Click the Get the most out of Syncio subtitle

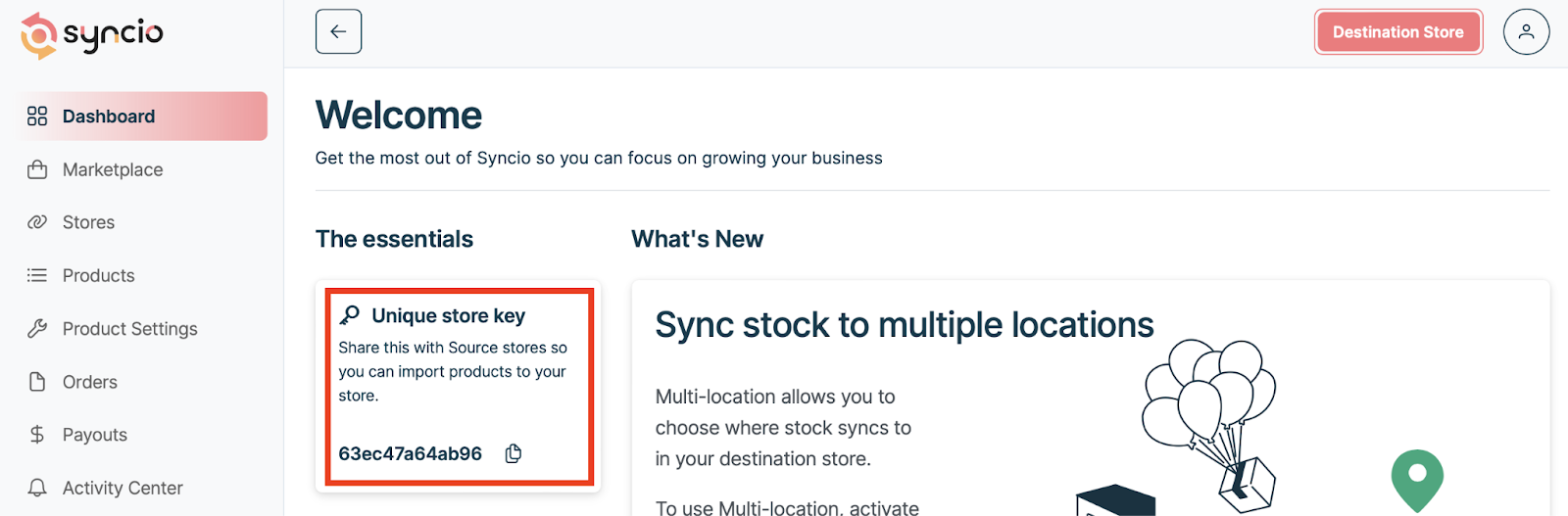[x=599, y=159]
